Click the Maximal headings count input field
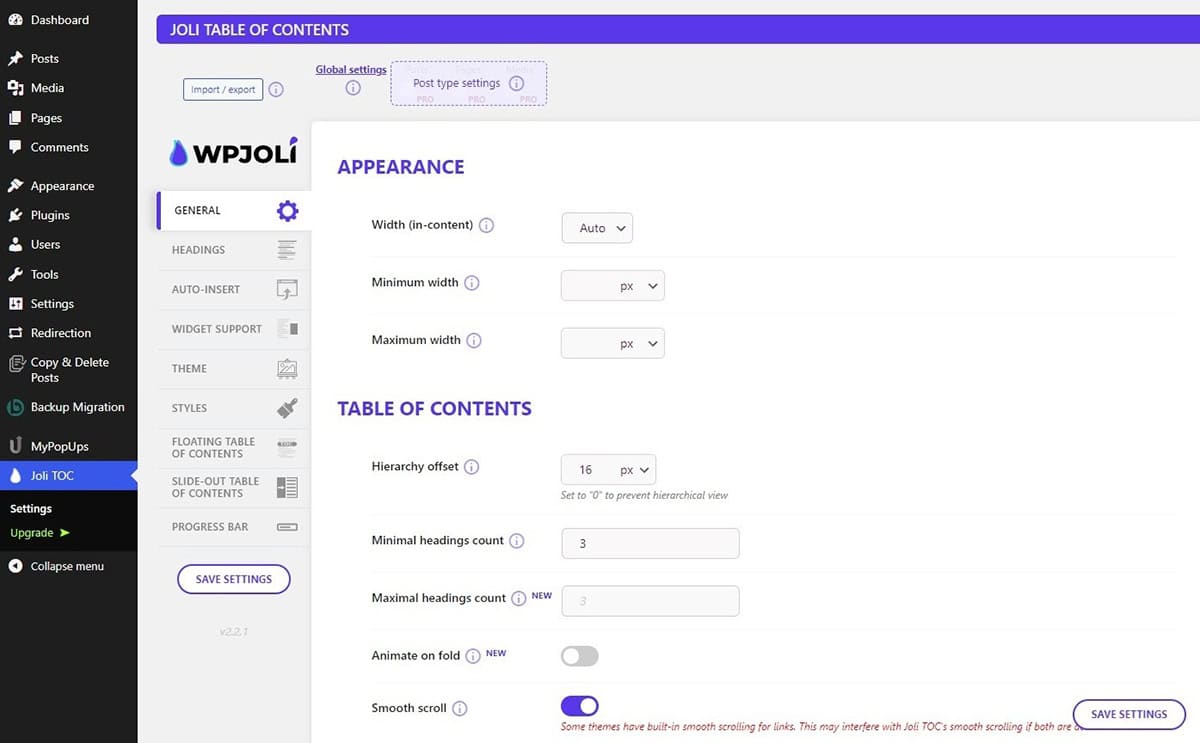 [x=651, y=601]
